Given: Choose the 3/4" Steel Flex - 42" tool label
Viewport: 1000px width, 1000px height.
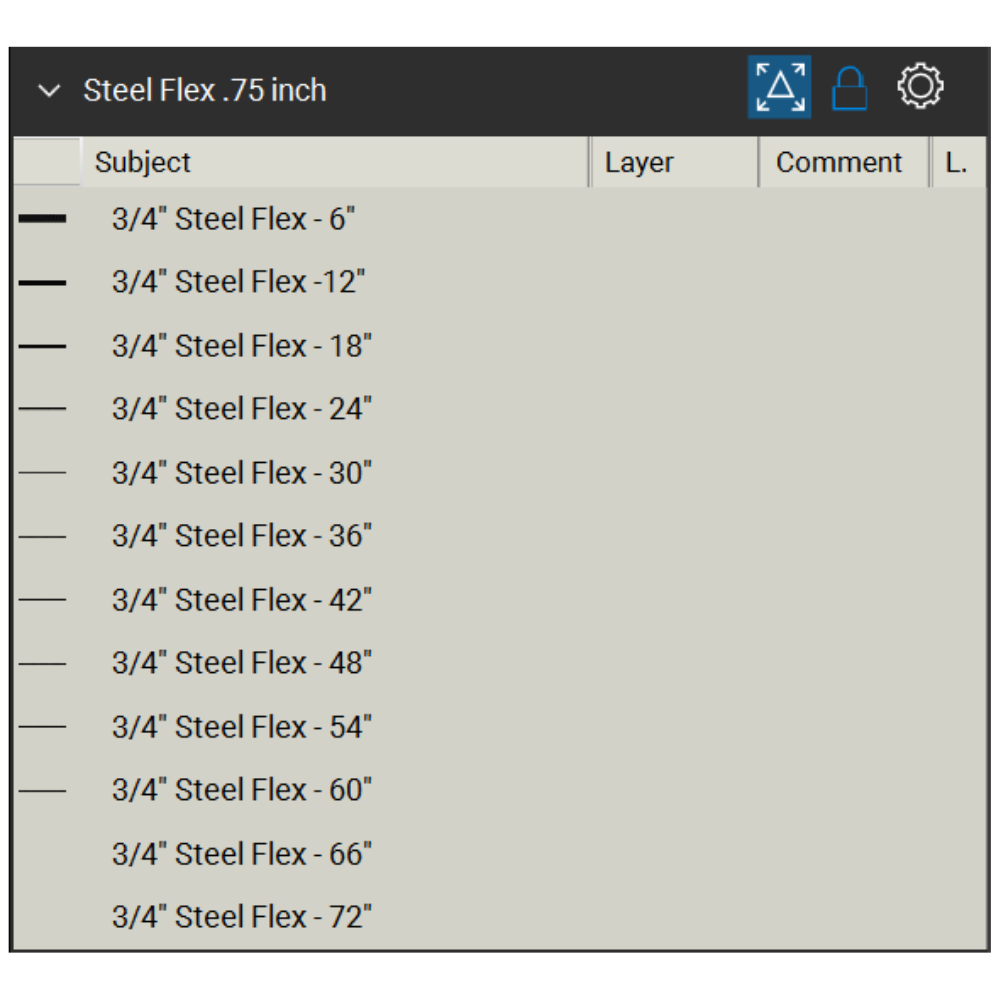Looking at the screenshot, I should (x=242, y=600).
